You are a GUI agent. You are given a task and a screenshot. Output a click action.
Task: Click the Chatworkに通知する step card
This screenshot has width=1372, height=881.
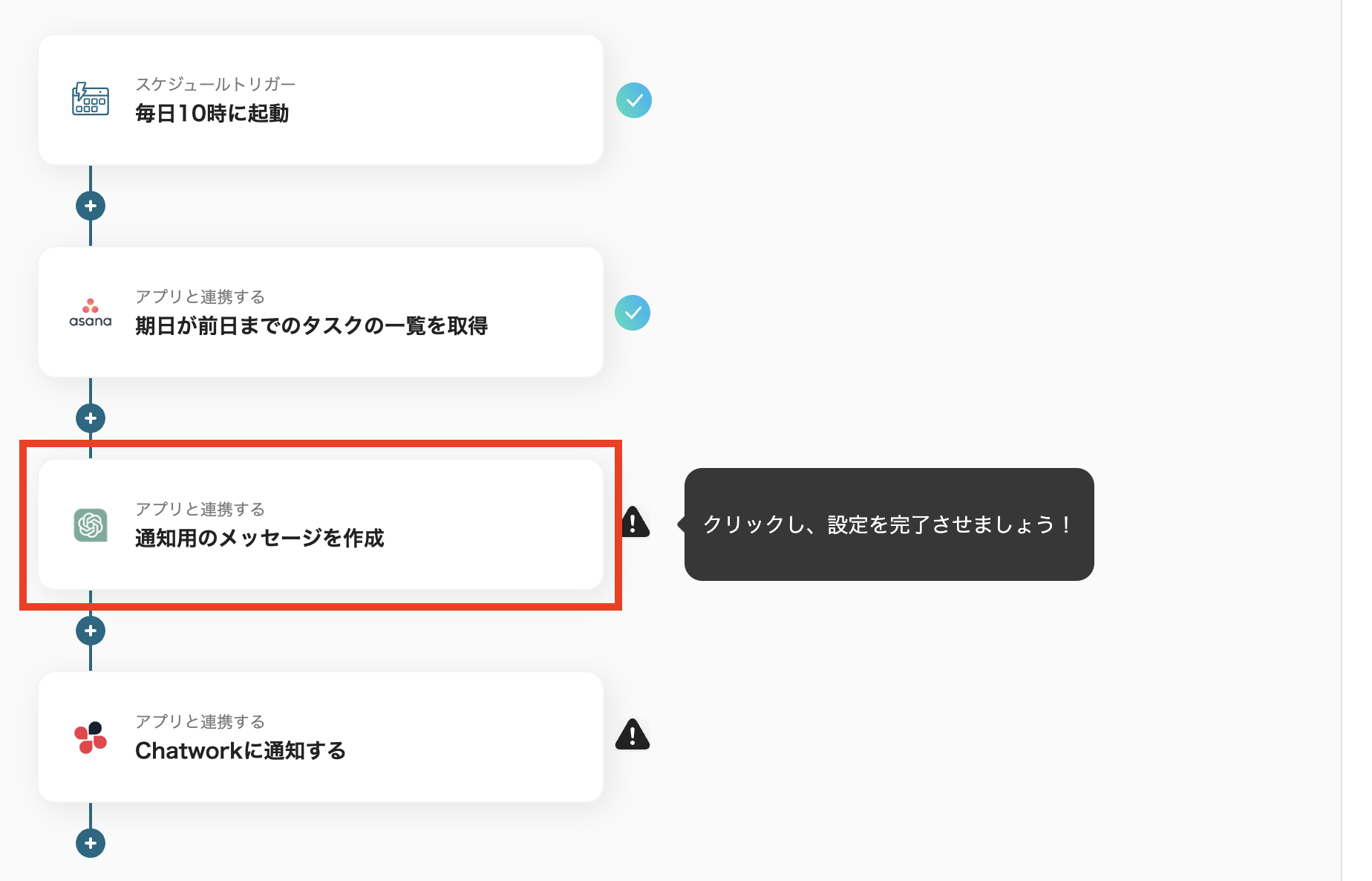(x=321, y=737)
